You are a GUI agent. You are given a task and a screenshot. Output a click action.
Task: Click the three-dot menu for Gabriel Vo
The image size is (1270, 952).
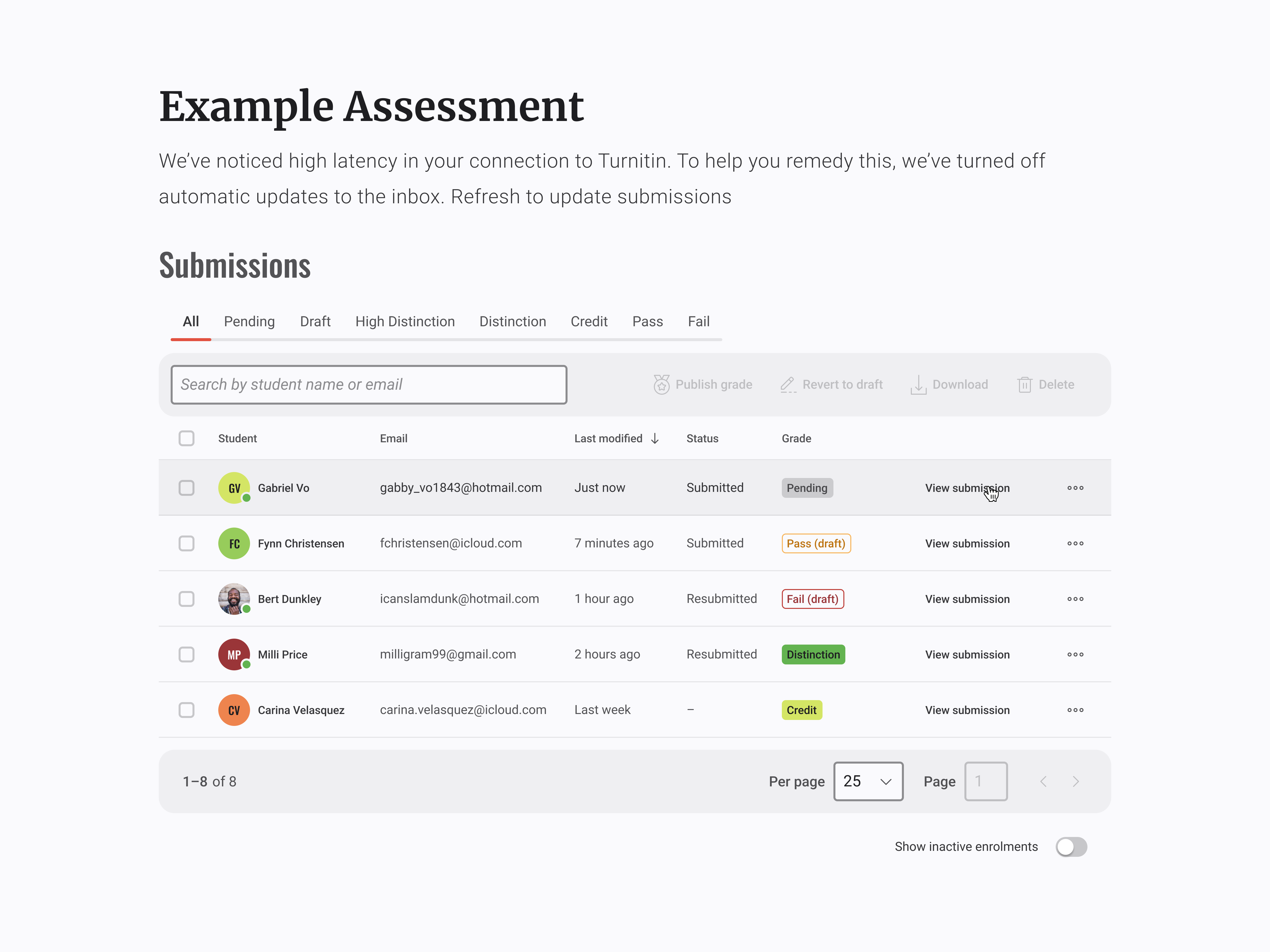[x=1075, y=488]
